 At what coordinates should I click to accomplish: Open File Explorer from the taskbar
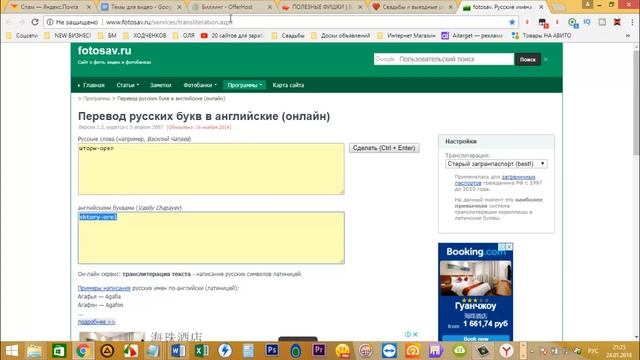pyautogui.click(x=35, y=351)
